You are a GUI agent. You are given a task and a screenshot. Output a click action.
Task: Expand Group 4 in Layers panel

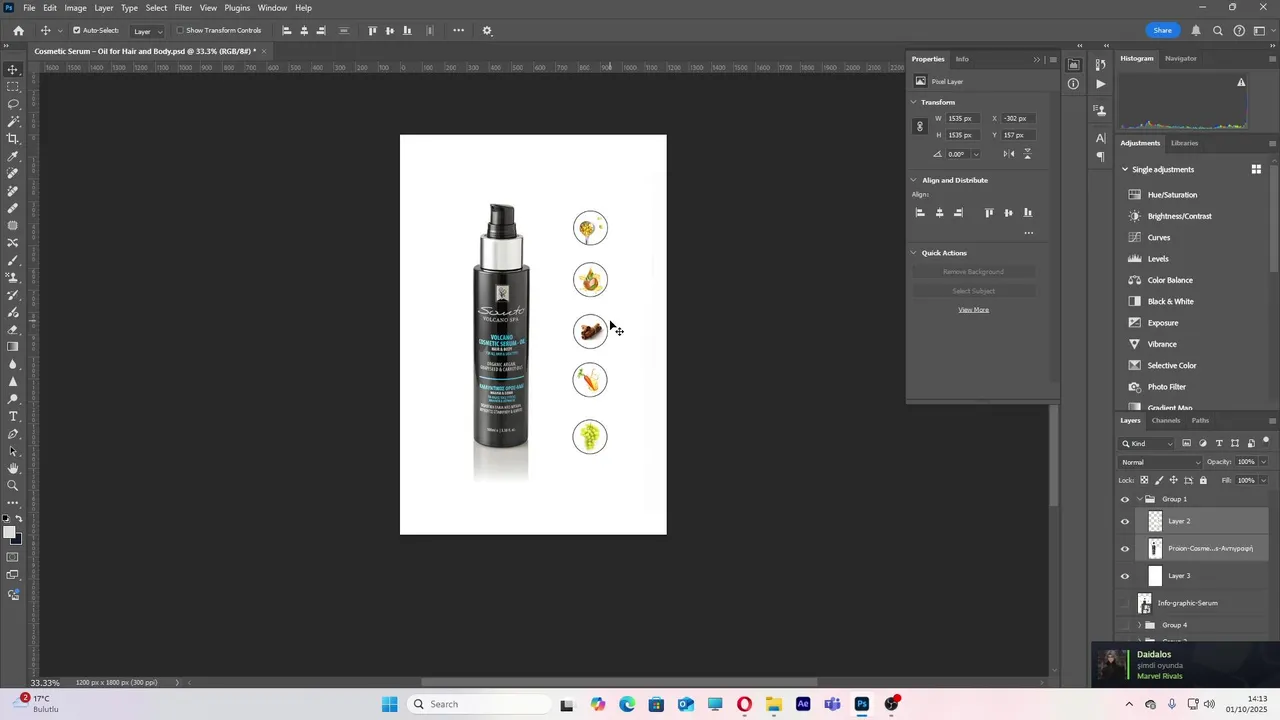(x=1139, y=625)
